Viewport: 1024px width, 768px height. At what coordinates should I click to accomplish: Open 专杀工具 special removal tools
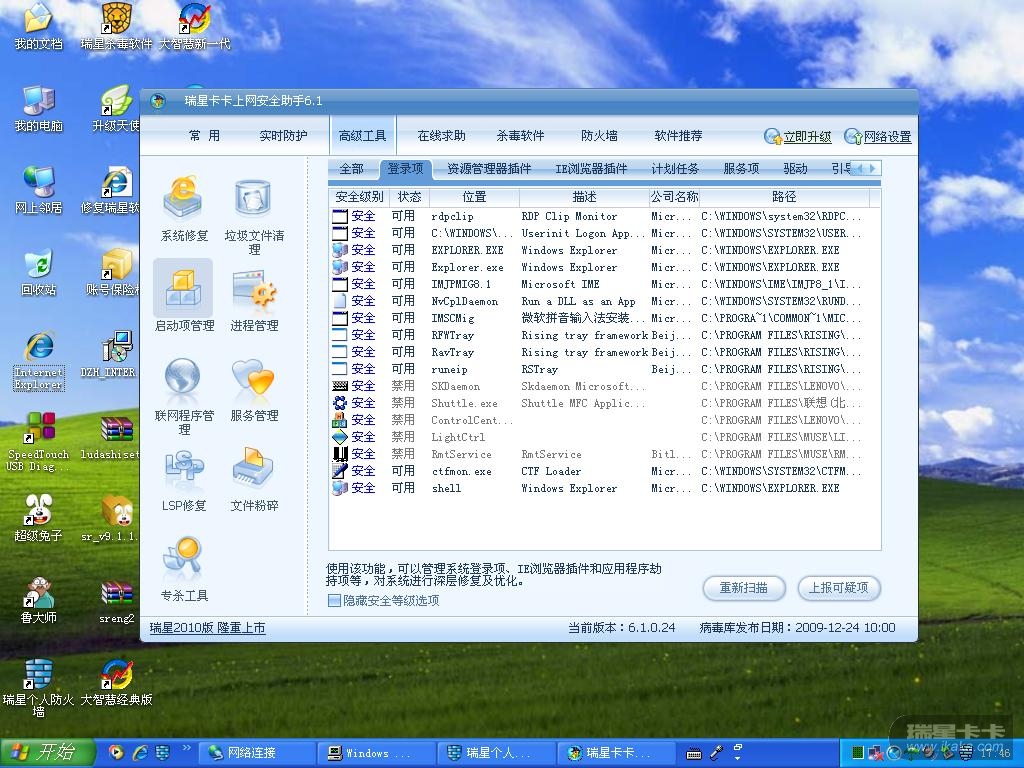pyautogui.click(x=184, y=569)
